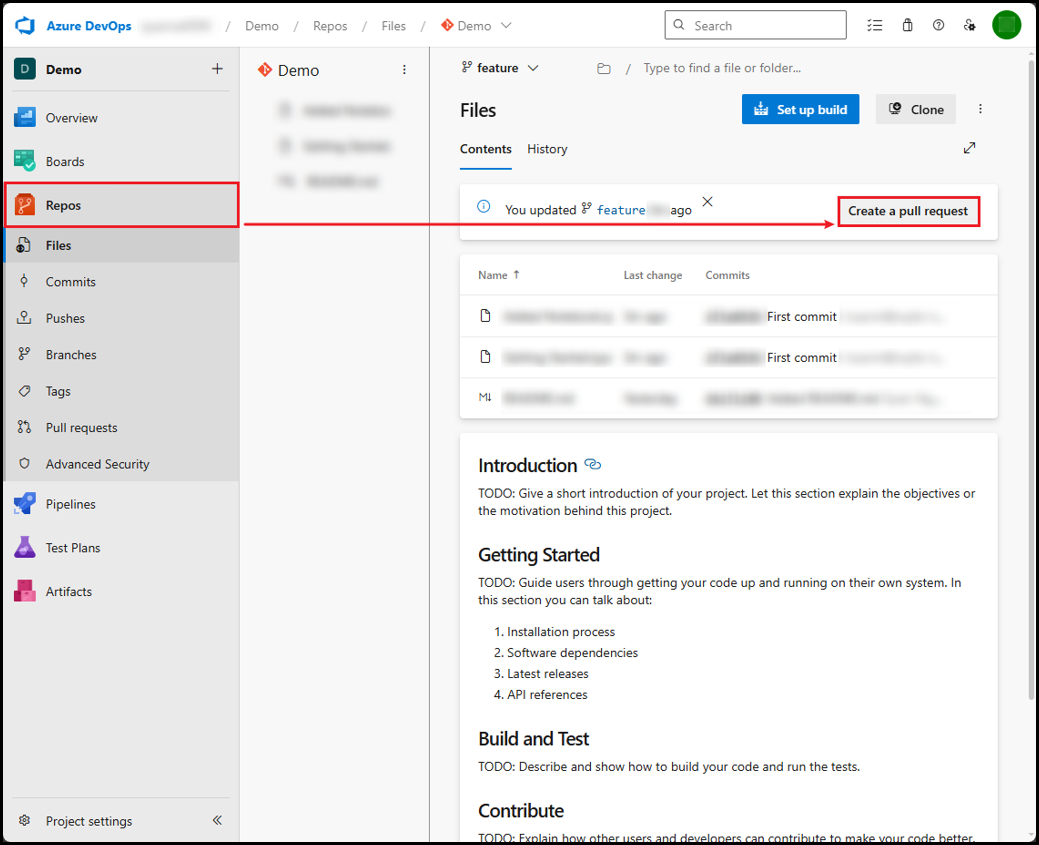
Task: Open Project settings at sidebar bottom
Action: click(x=88, y=821)
